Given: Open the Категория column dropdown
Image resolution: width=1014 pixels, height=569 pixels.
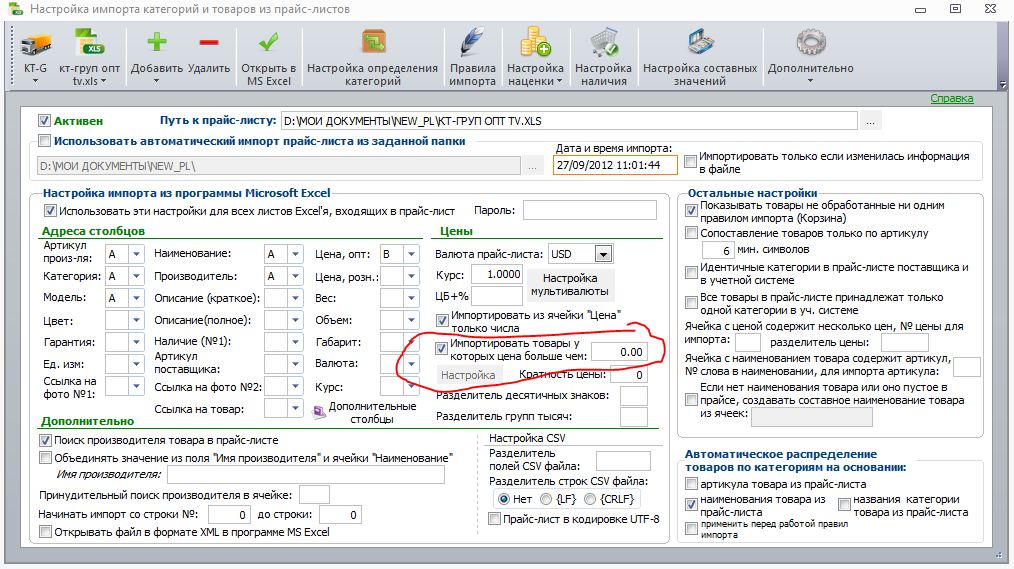Looking at the screenshot, I should [x=136, y=276].
